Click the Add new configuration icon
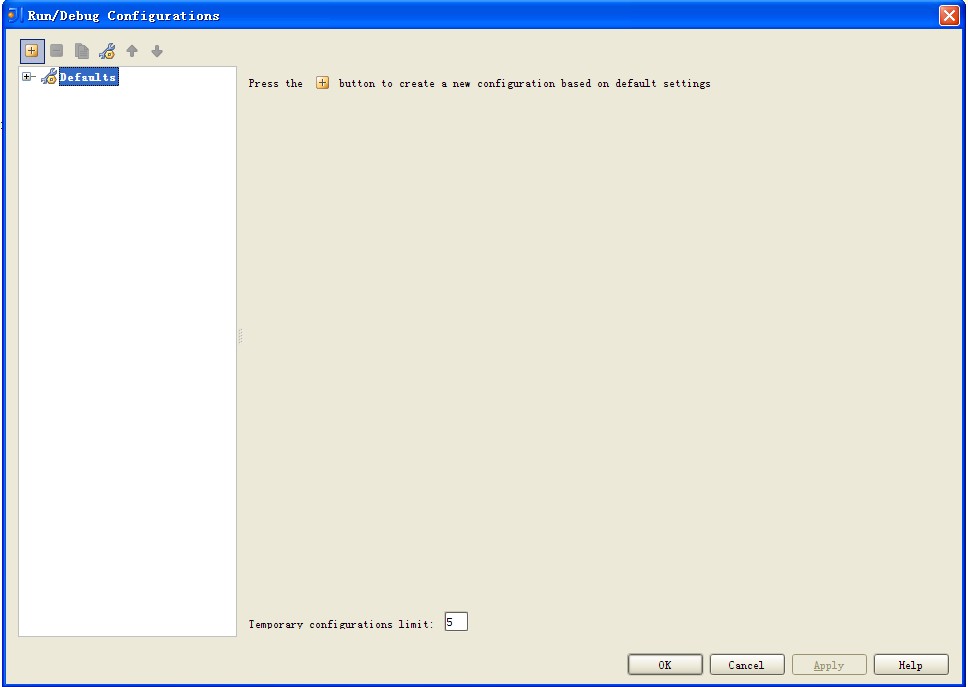This screenshot has height=687, width=968. [34, 50]
